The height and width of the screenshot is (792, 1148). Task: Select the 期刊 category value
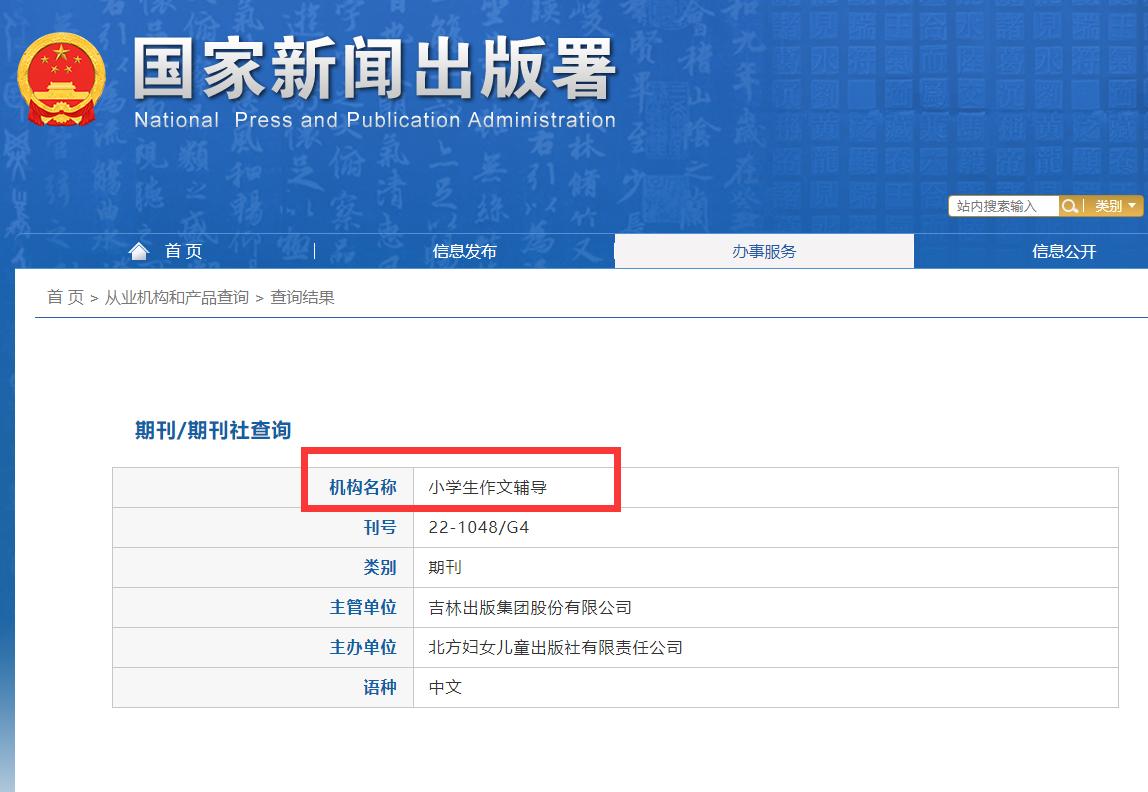pyautogui.click(x=445, y=567)
